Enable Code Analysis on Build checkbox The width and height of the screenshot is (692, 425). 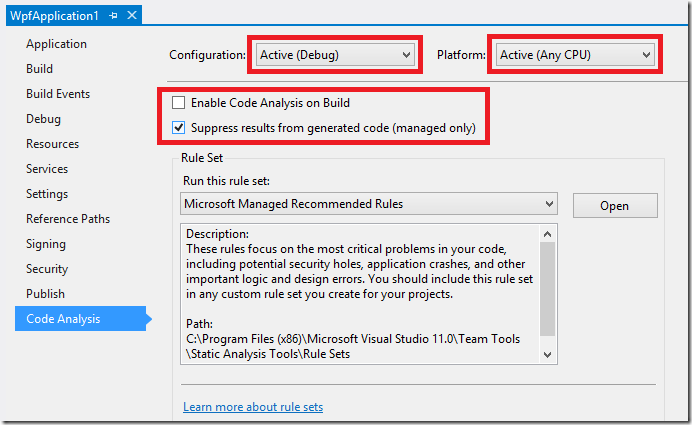click(178, 103)
